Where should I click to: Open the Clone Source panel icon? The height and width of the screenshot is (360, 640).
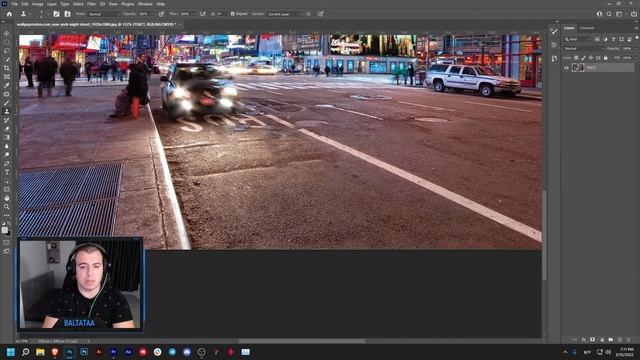[67, 14]
